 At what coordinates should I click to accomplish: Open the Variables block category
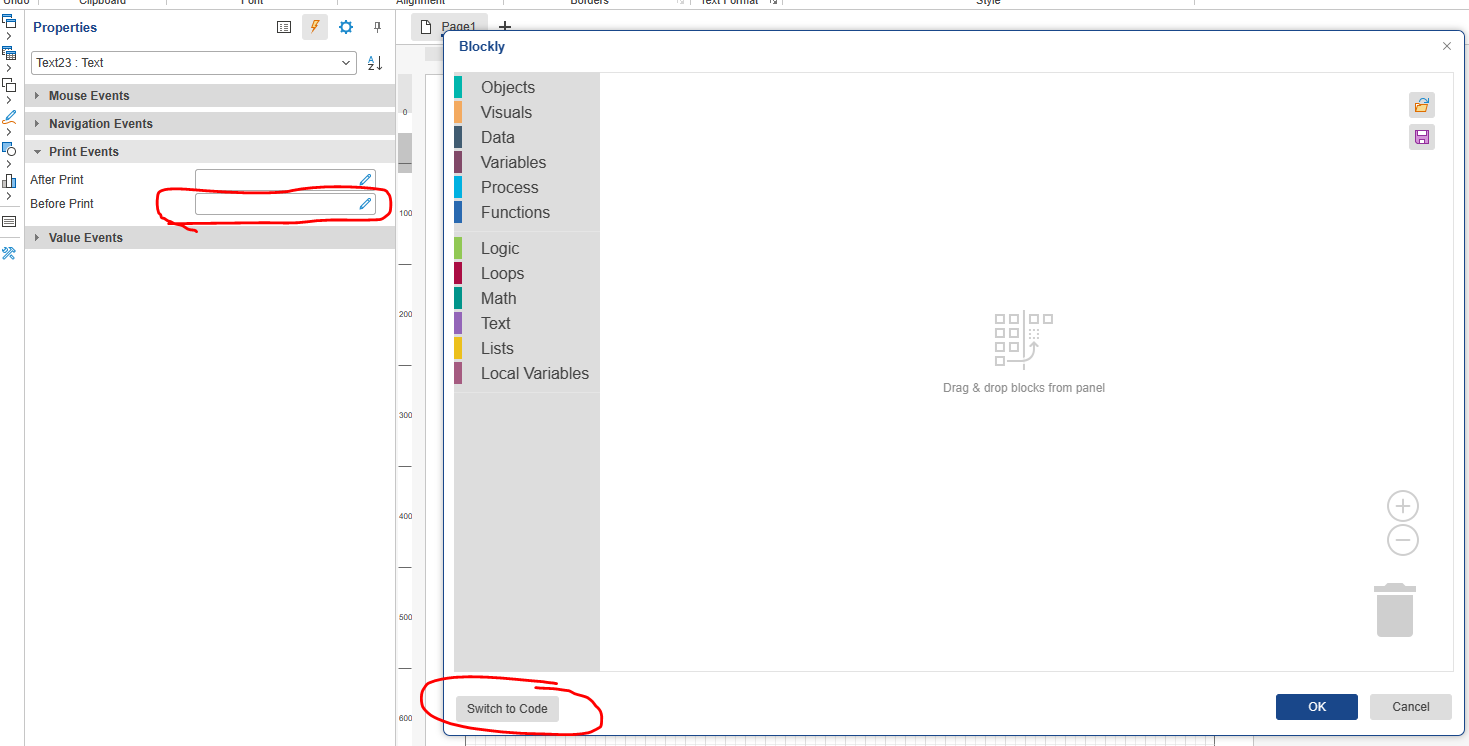tap(526, 162)
